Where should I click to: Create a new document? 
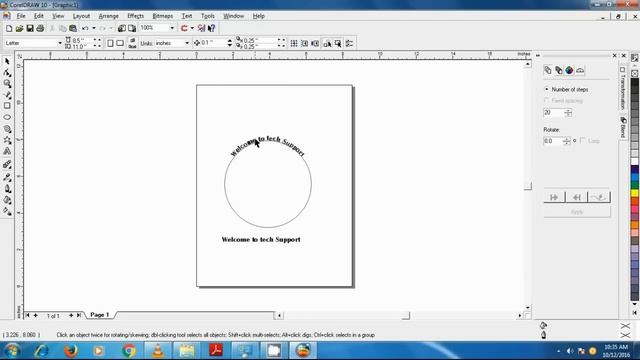(9, 28)
